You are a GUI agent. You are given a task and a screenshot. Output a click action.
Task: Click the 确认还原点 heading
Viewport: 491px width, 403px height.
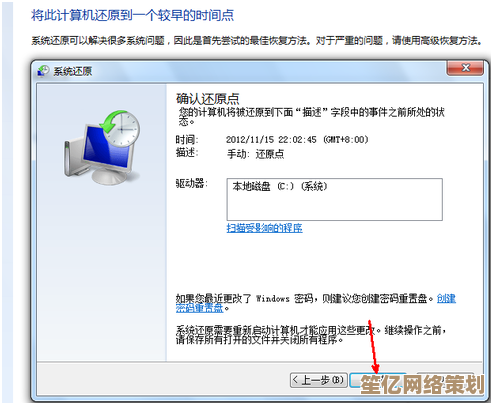pyautogui.click(x=207, y=99)
